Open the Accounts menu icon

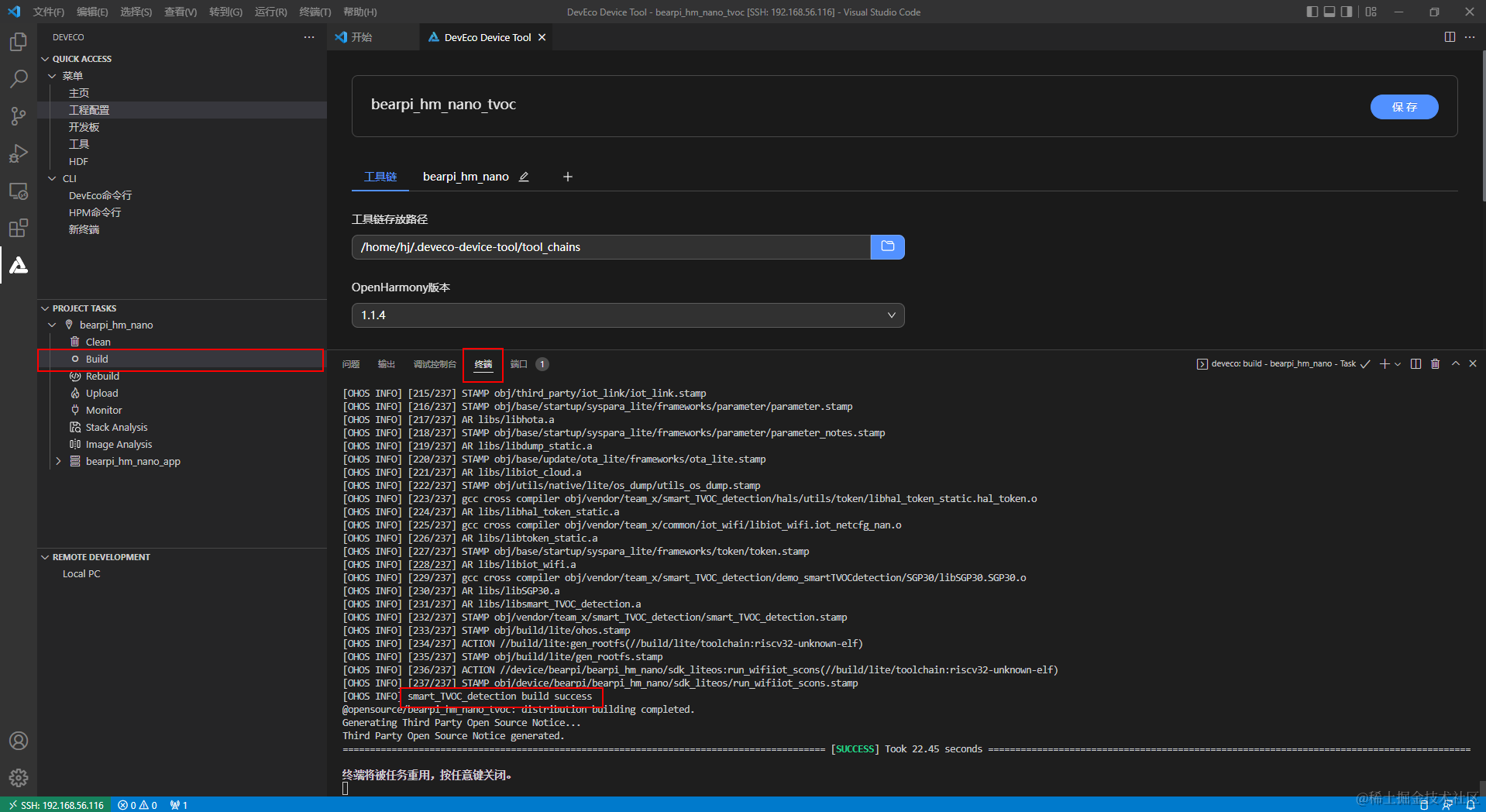click(x=19, y=741)
